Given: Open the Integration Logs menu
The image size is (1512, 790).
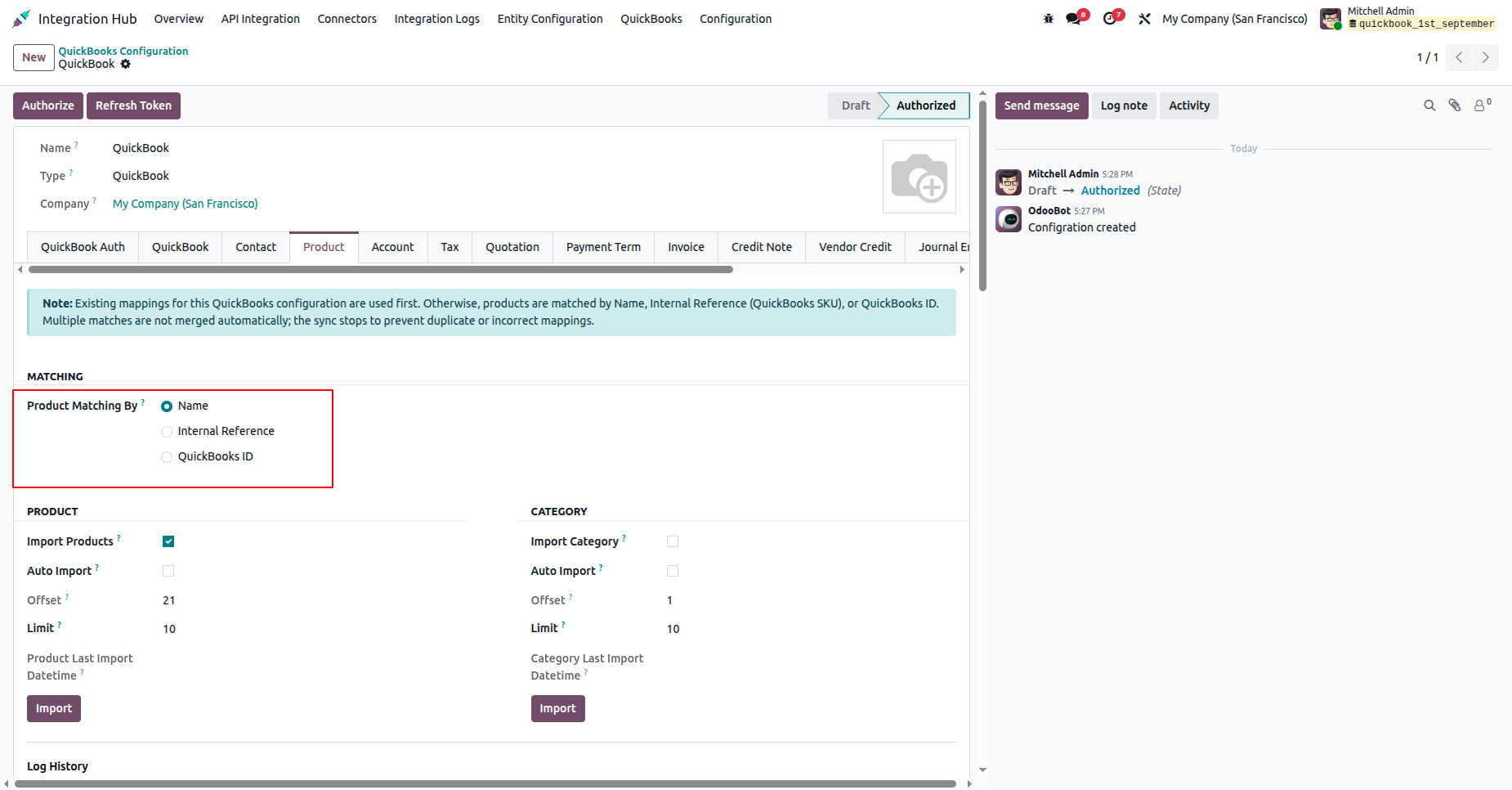Looking at the screenshot, I should pyautogui.click(x=437, y=19).
